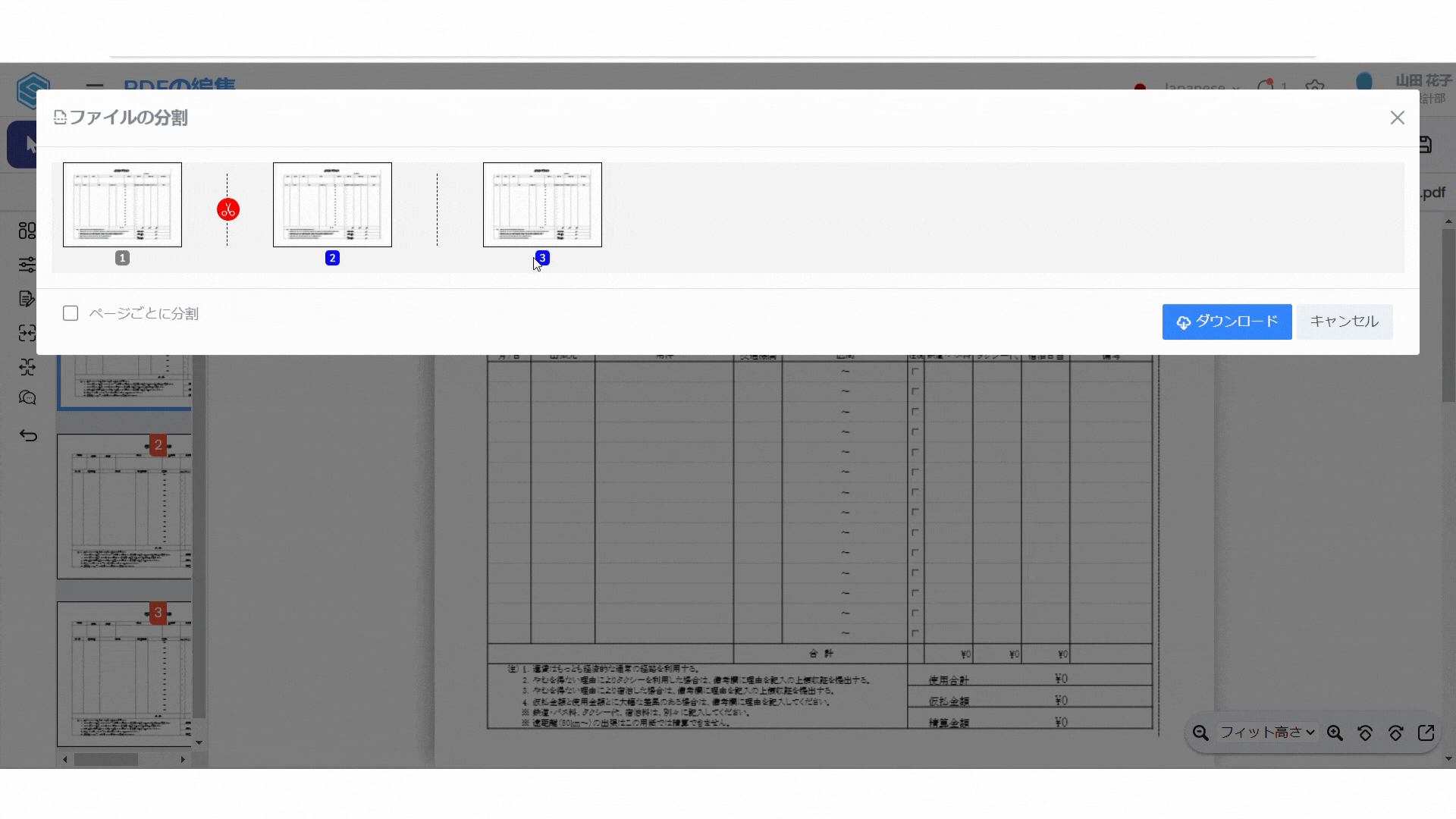
Task: Click the キャンセル button
Action: (1344, 322)
